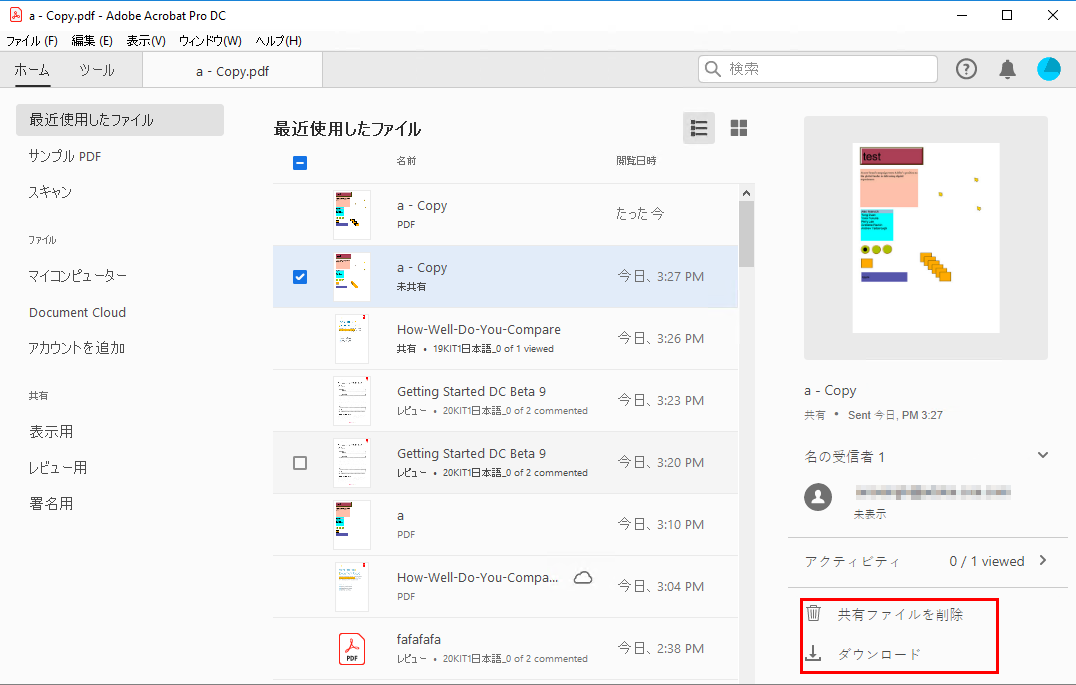Select the fafafafa file name
The image size is (1076, 685).
[419, 639]
